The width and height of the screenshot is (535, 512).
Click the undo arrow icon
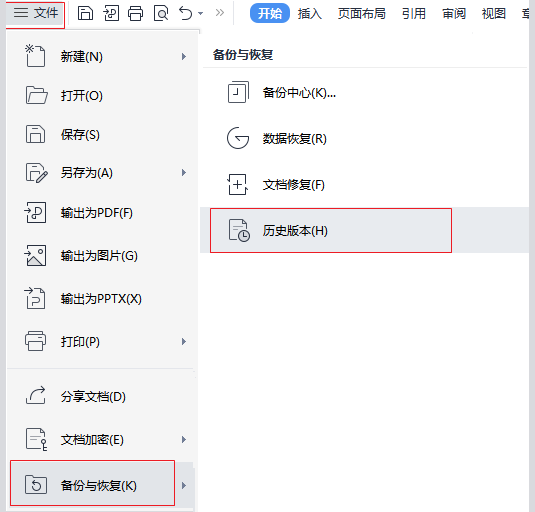186,14
